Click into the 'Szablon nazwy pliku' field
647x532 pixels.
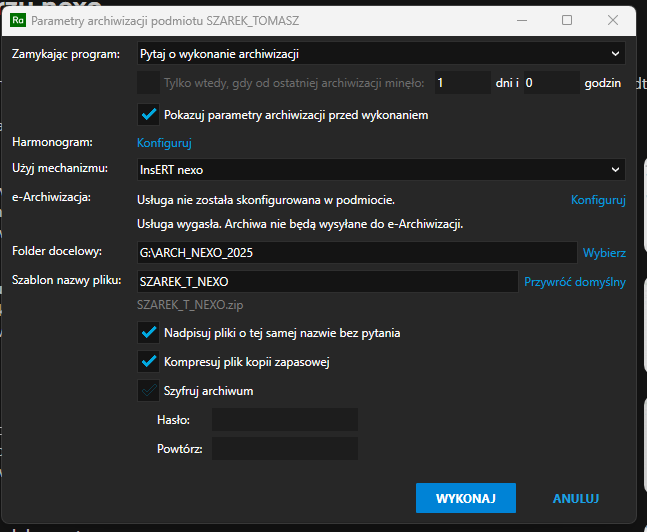328,281
